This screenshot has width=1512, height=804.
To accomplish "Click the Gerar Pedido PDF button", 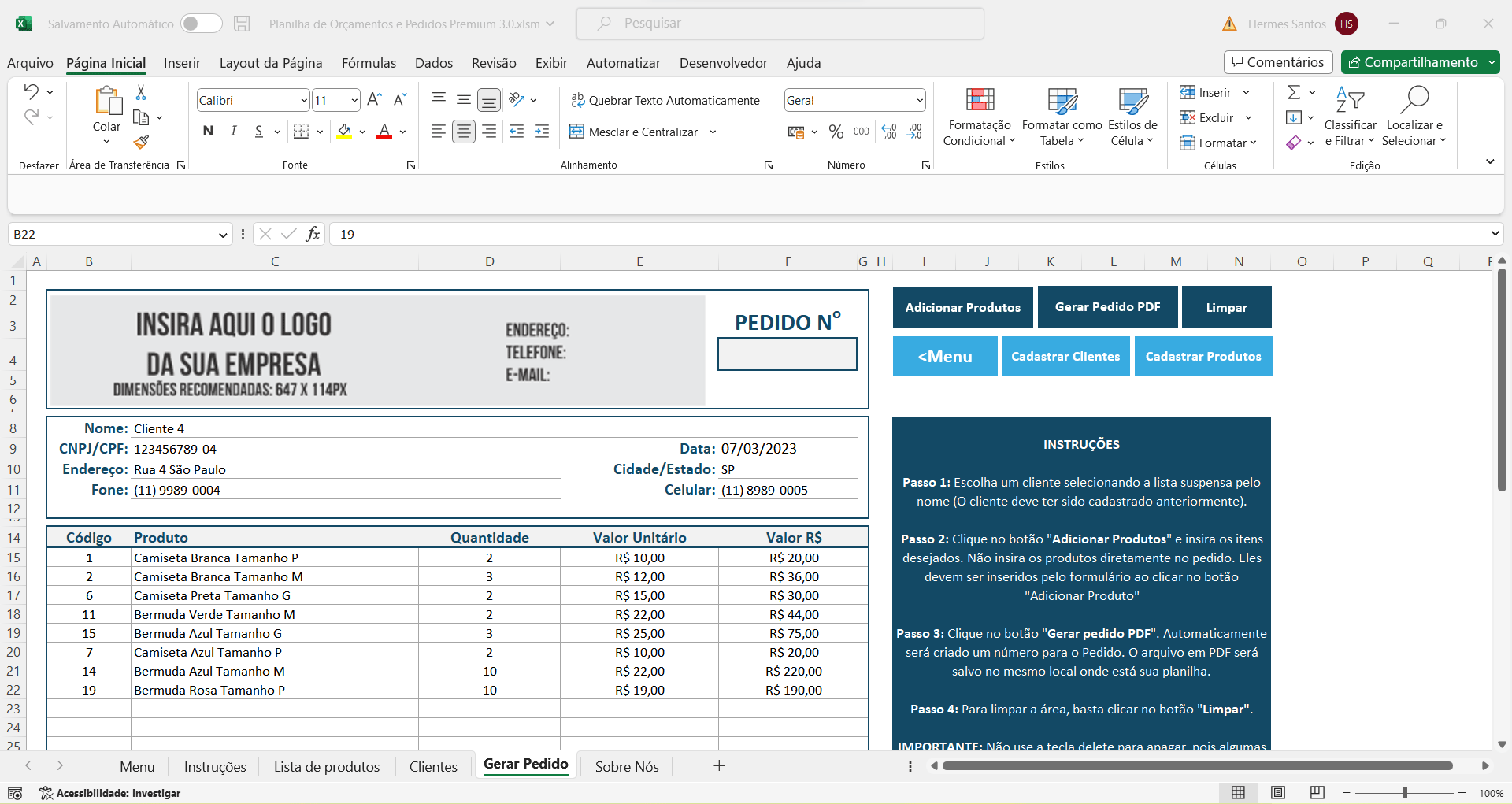I will [1107, 306].
